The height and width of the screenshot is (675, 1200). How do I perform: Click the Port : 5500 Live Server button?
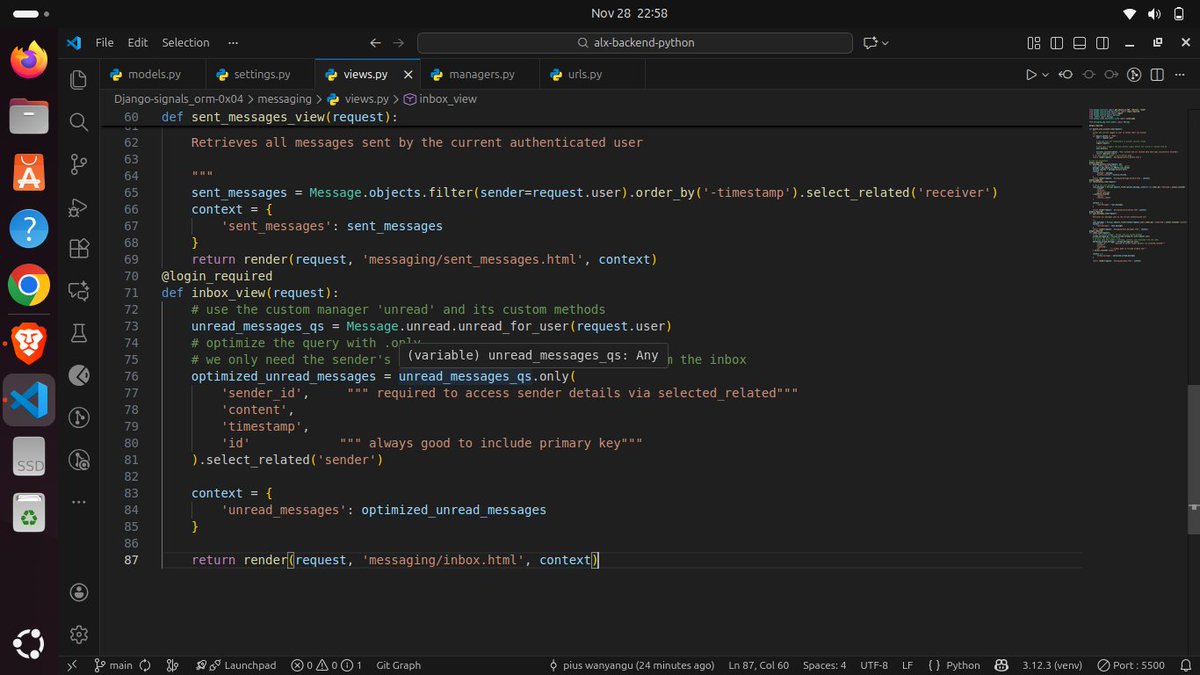[1132, 665]
